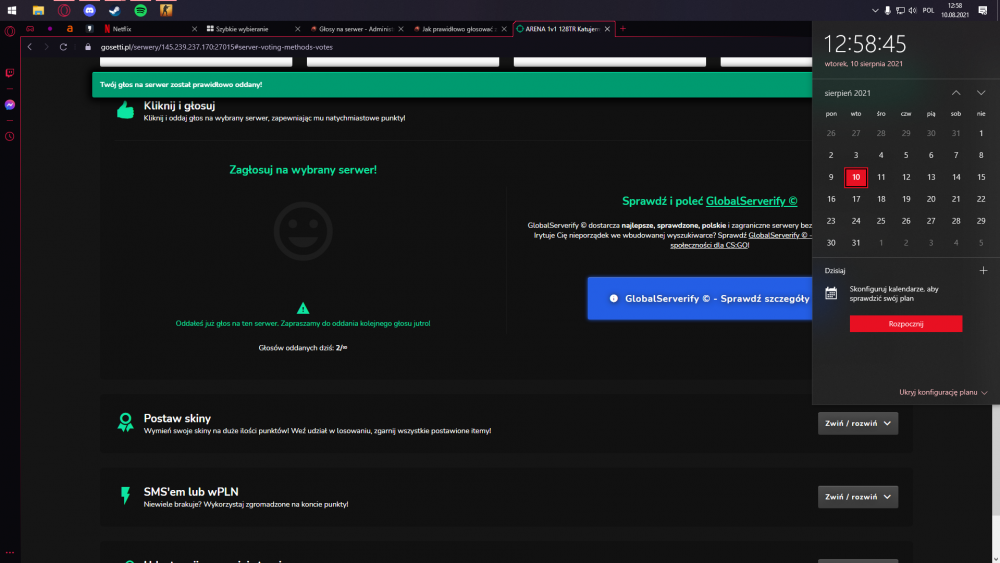1000x563 pixels.
Task: Click the thumbs-up icon beside Kliknij i głosuj
Action: click(126, 110)
